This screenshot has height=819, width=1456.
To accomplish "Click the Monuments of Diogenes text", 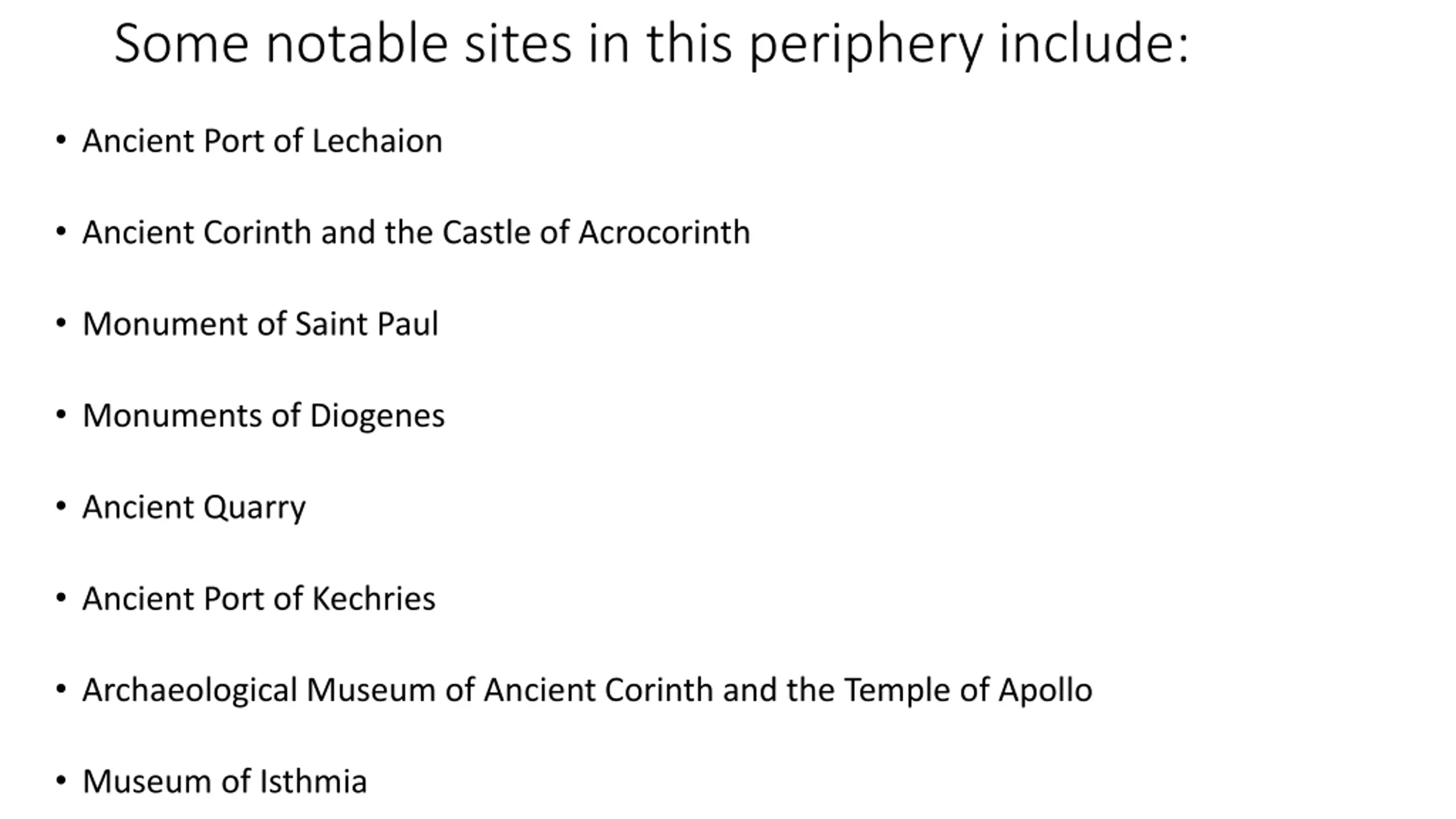I will tap(263, 416).
